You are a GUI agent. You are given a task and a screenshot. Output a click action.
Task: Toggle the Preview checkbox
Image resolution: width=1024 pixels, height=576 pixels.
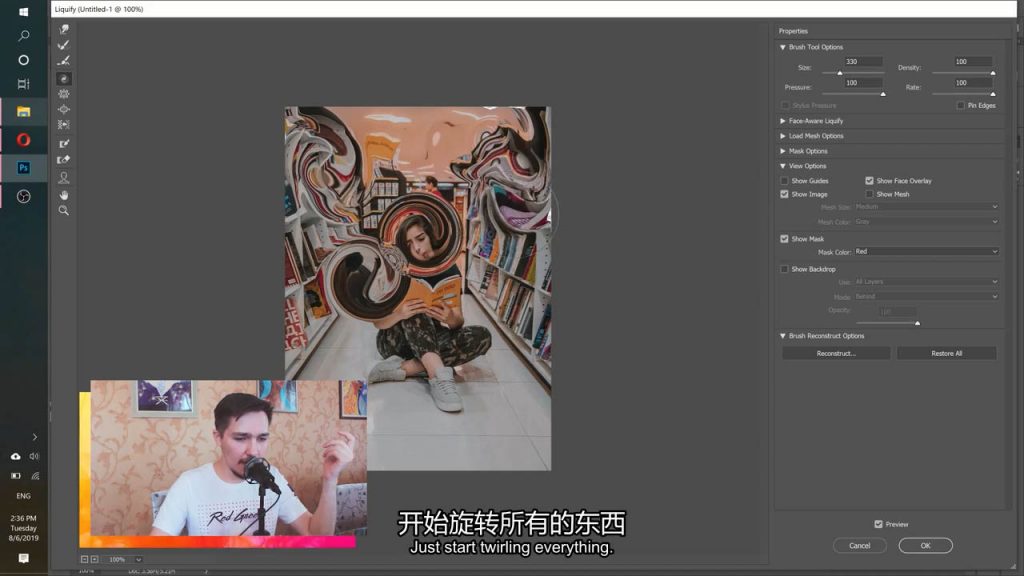878,524
